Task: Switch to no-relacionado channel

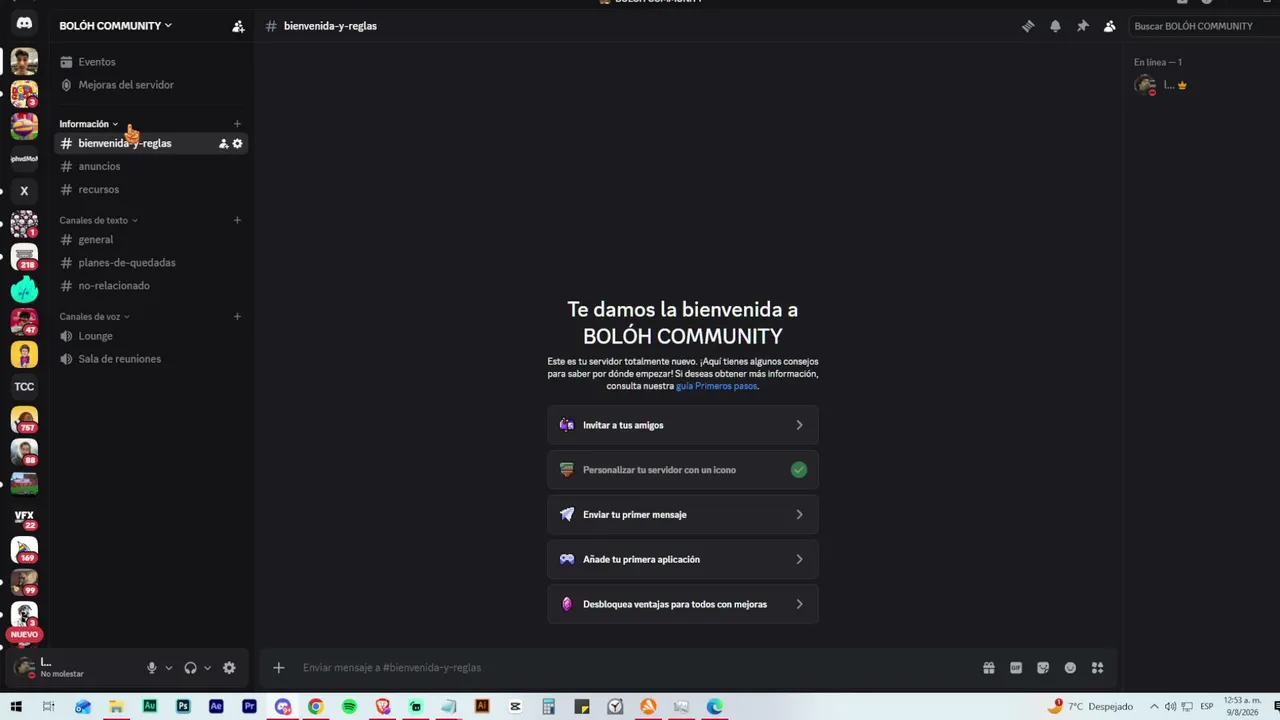Action: 151,286
